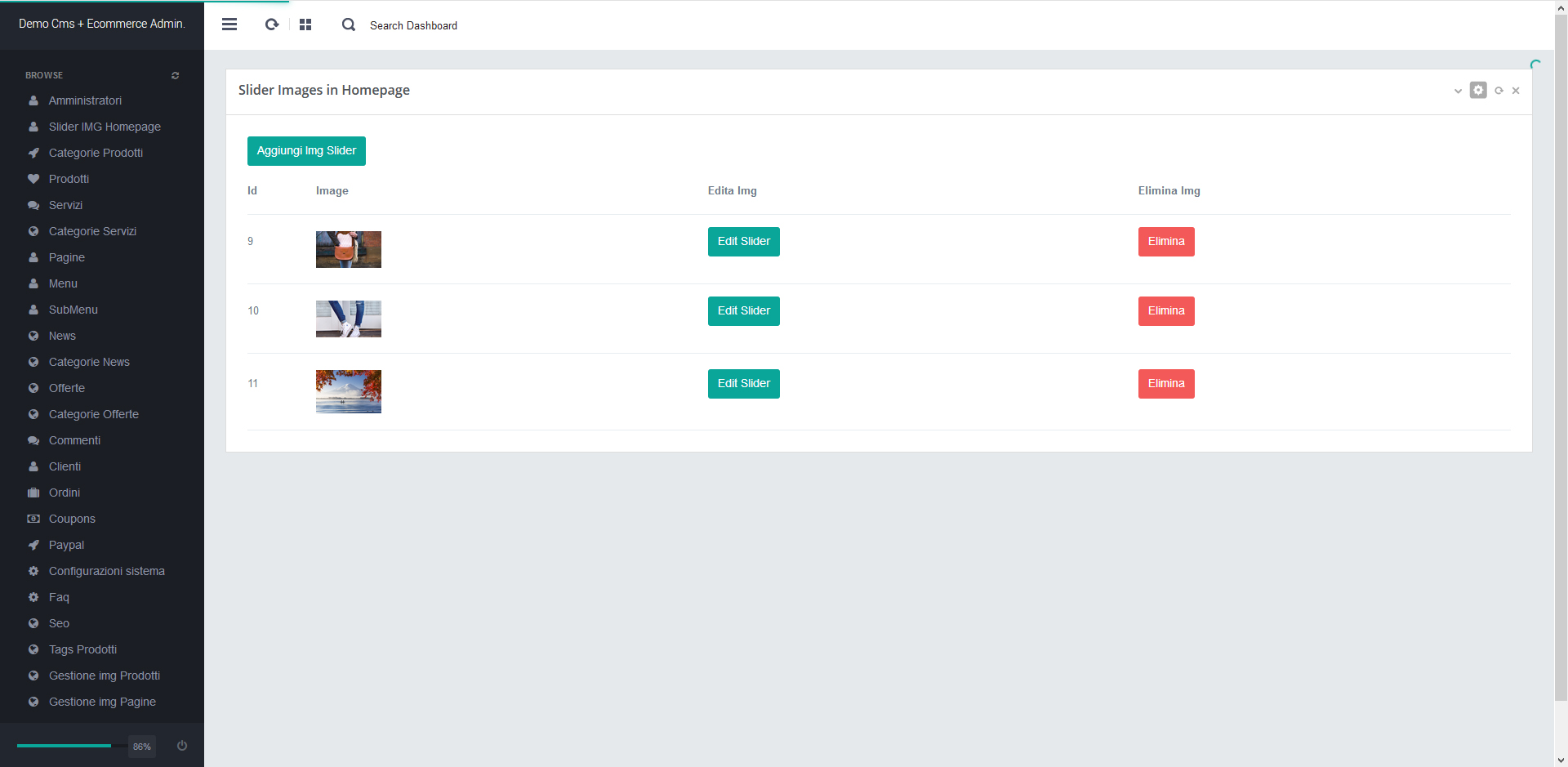Close the Slider Images panel
Screen dimensions: 1568x767
[1516, 91]
